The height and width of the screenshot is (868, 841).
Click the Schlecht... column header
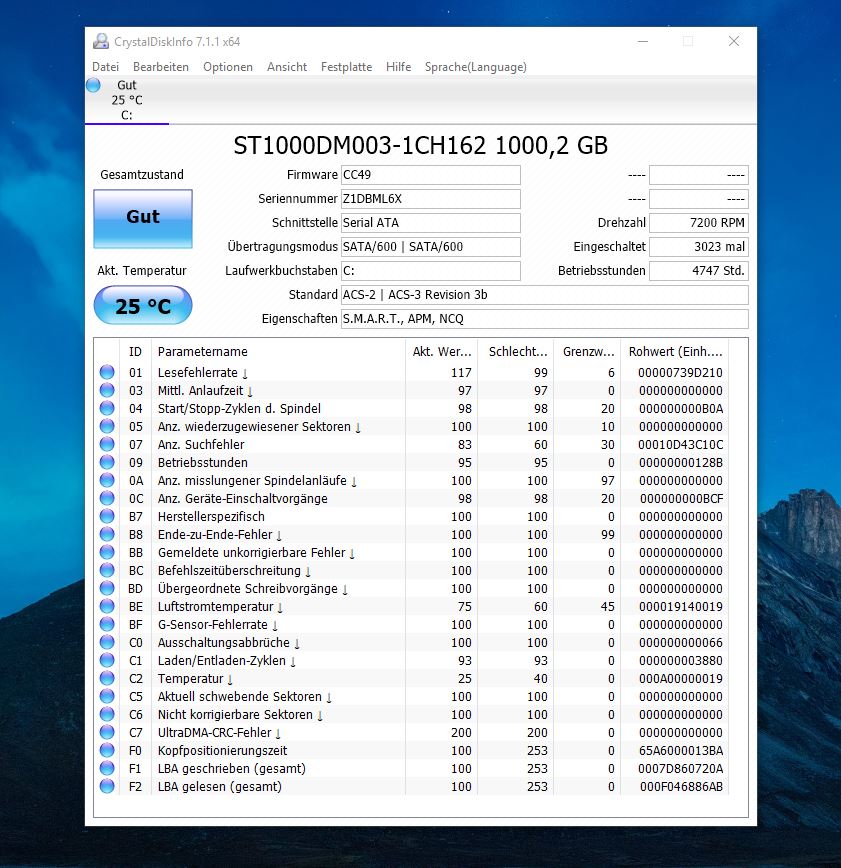point(516,352)
